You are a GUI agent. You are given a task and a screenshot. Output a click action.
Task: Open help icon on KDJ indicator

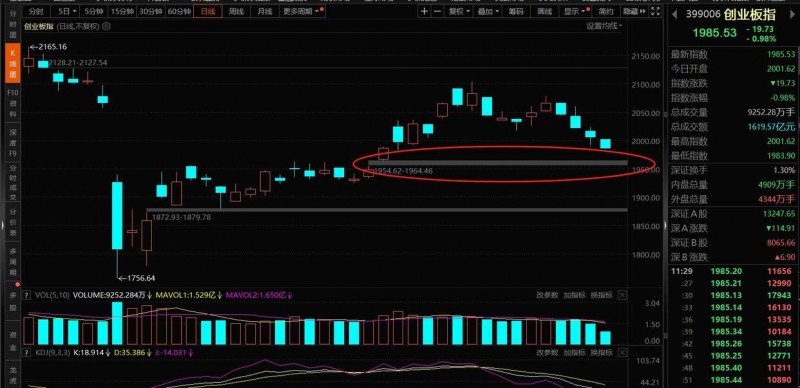[x=28, y=353]
